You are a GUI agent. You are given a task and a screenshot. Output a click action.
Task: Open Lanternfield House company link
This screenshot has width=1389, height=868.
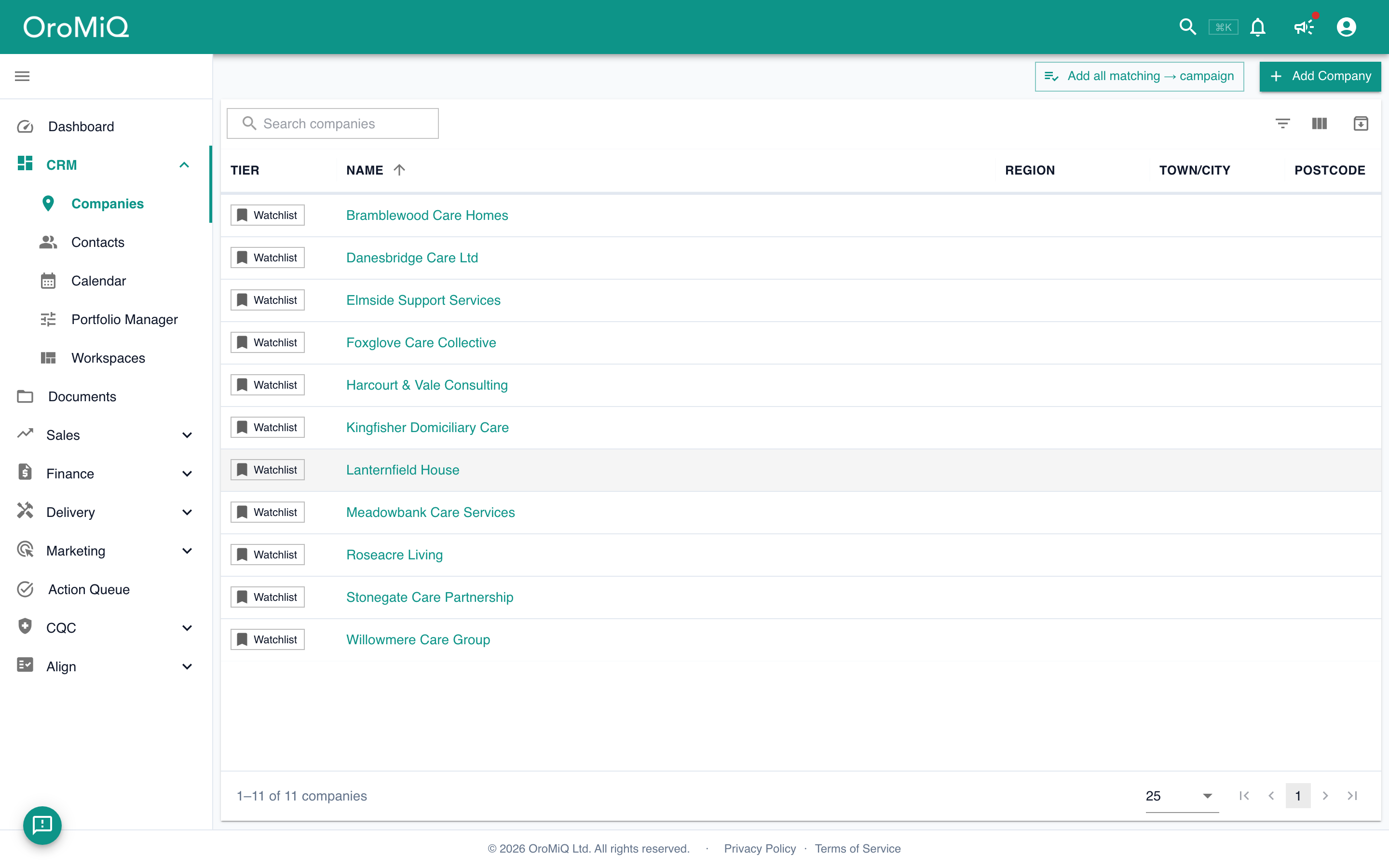tap(402, 470)
